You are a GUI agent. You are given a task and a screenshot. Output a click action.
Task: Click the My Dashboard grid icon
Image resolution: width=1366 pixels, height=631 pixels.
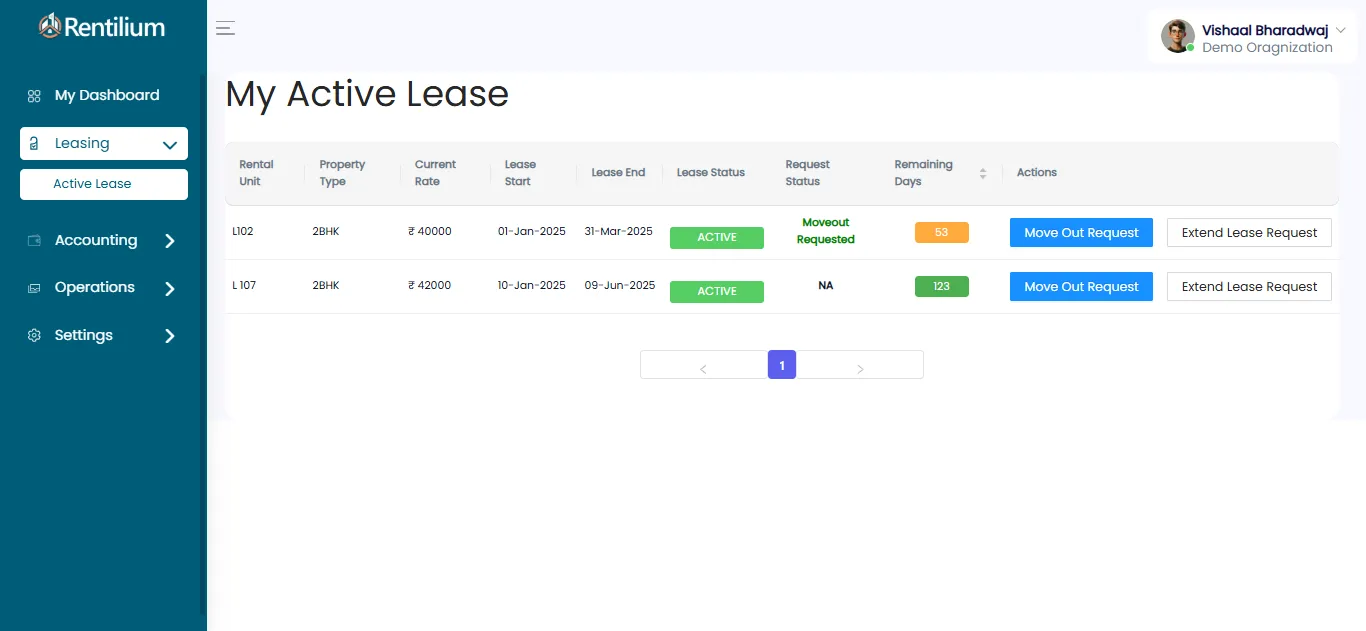(x=34, y=96)
